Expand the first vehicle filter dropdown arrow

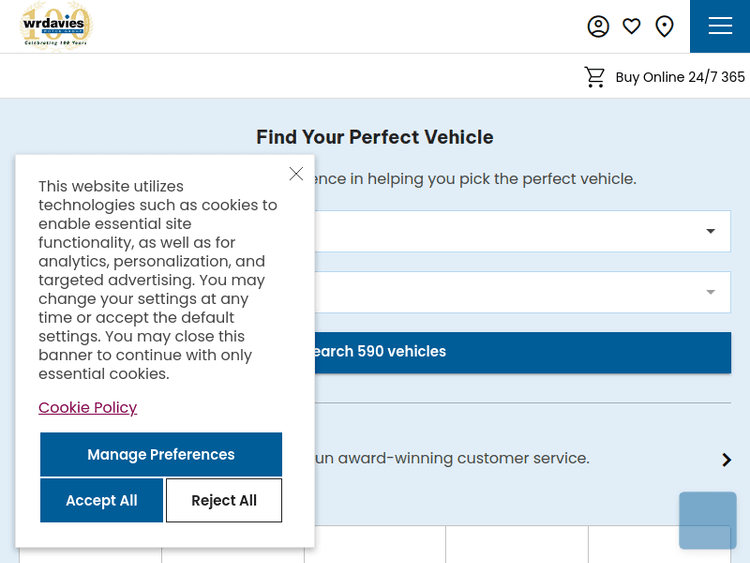click(710, 231)
